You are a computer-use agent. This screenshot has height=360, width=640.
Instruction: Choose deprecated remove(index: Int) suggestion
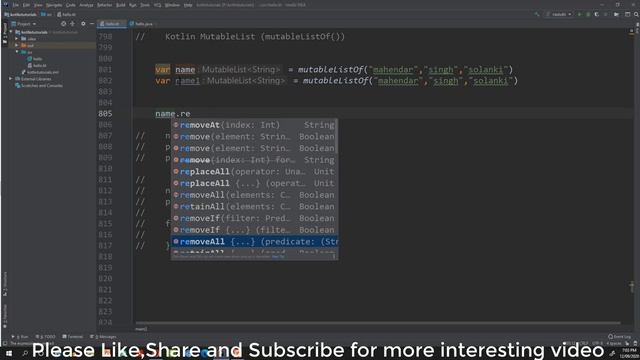[x=254, y=160]
